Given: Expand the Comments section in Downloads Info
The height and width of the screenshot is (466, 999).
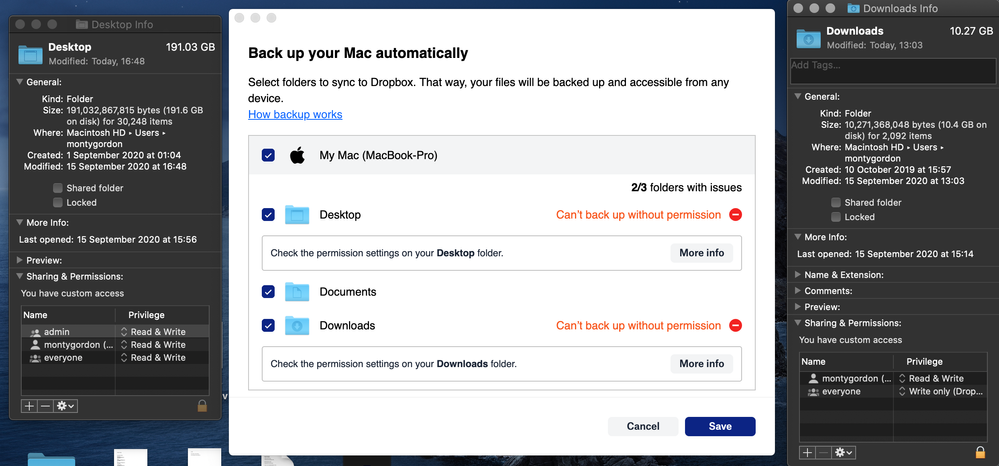Looking at the screenshot, I should tap(797, 291).
